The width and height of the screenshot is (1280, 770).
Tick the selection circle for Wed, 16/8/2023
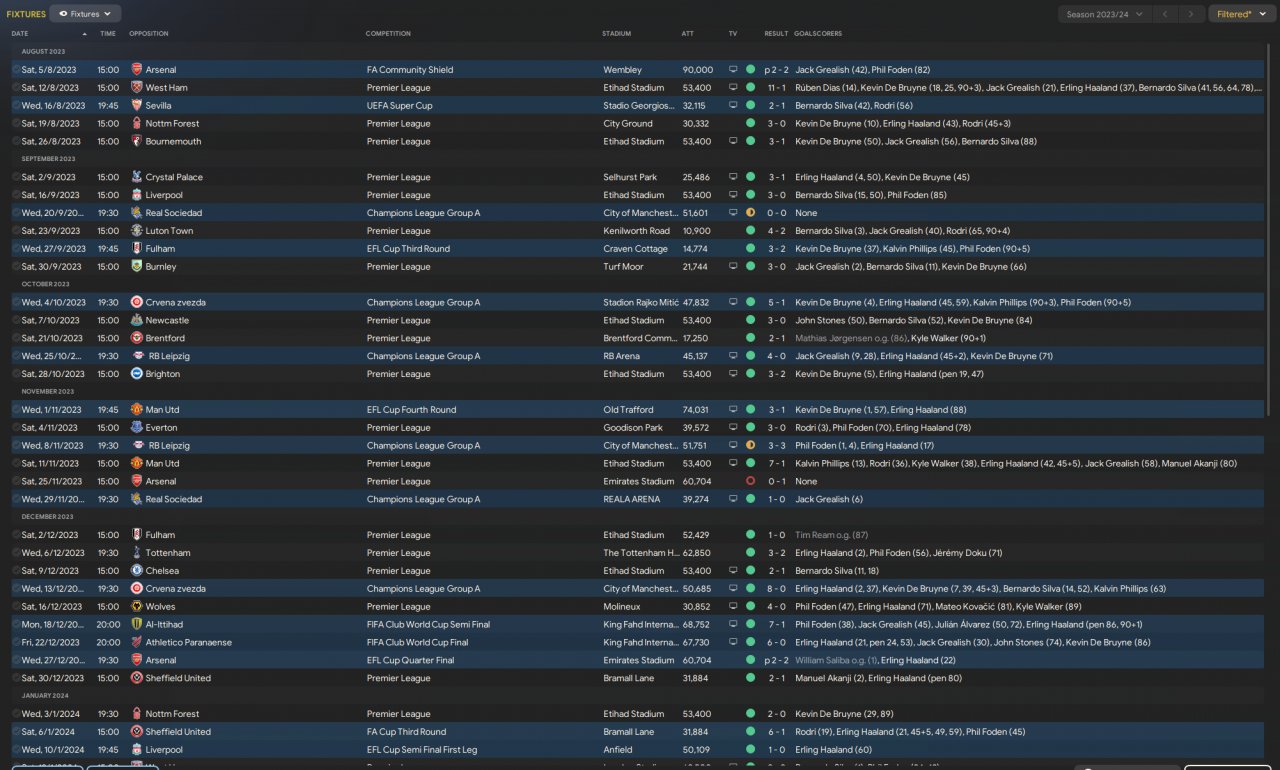pos(16,106)
